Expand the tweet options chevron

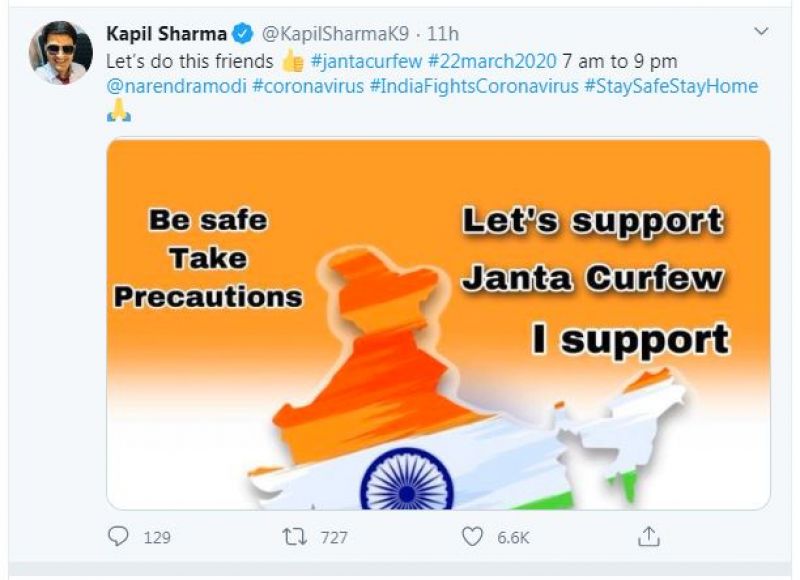761,32
